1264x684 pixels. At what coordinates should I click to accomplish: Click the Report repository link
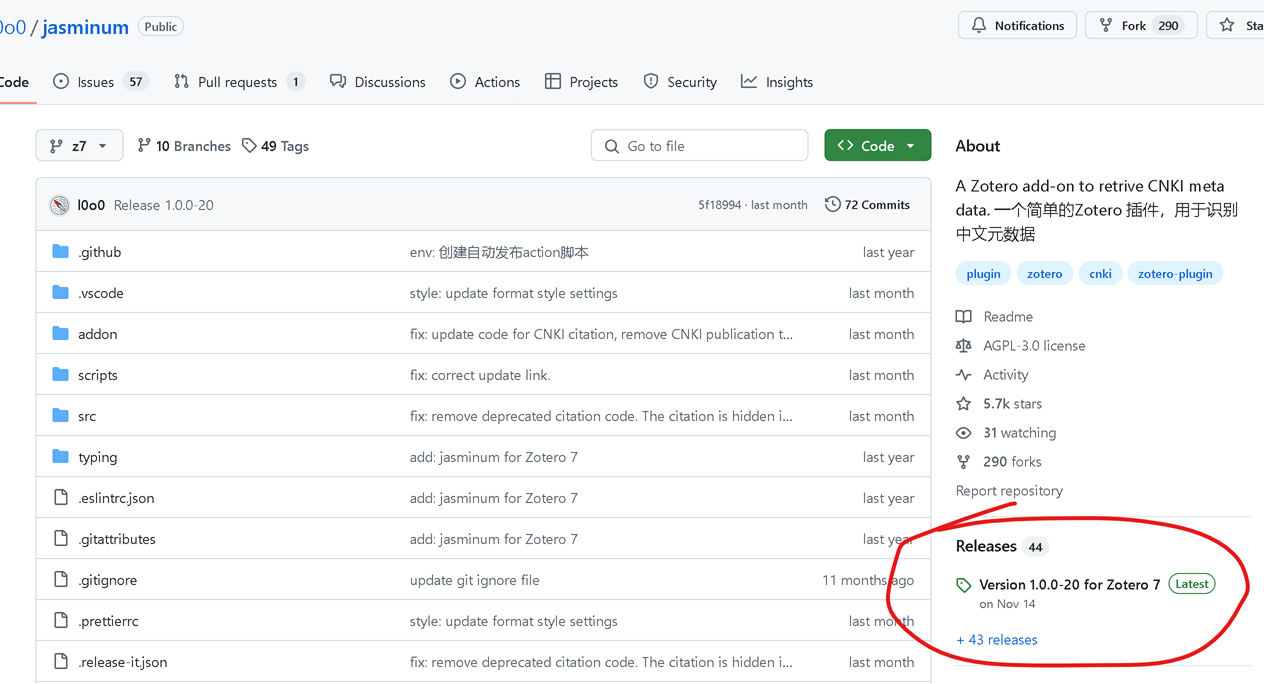(x=1009, y=491)
